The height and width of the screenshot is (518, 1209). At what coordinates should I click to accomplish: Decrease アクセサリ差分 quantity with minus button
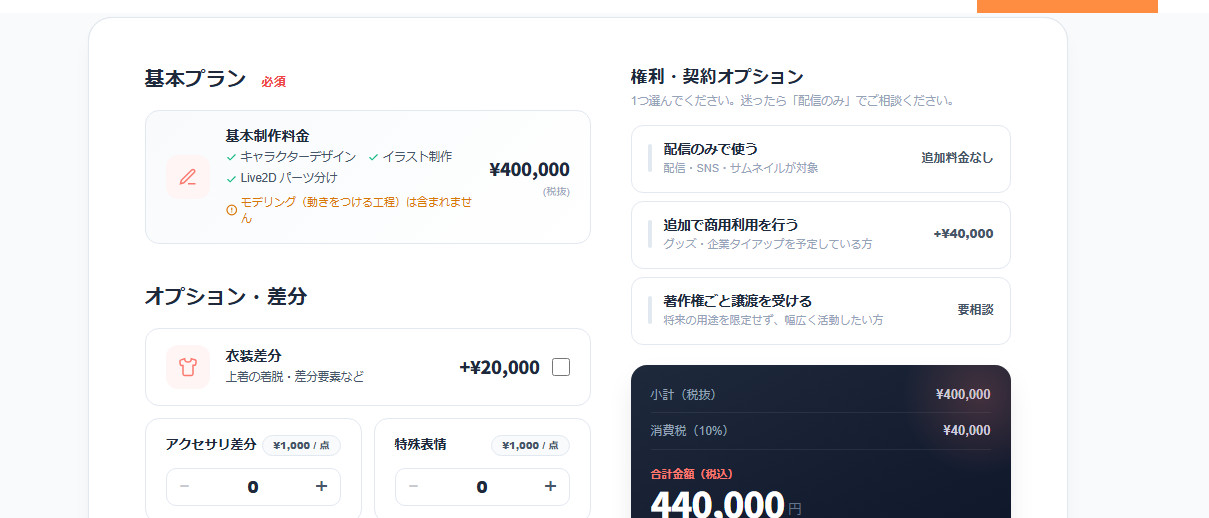coord(185,487)
